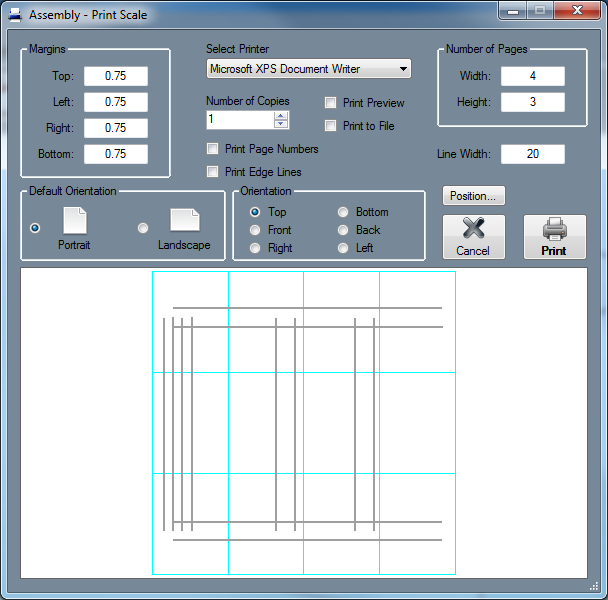The image size is (608, 600).
Task: Click the Left margin field
Action: [116, 102]
